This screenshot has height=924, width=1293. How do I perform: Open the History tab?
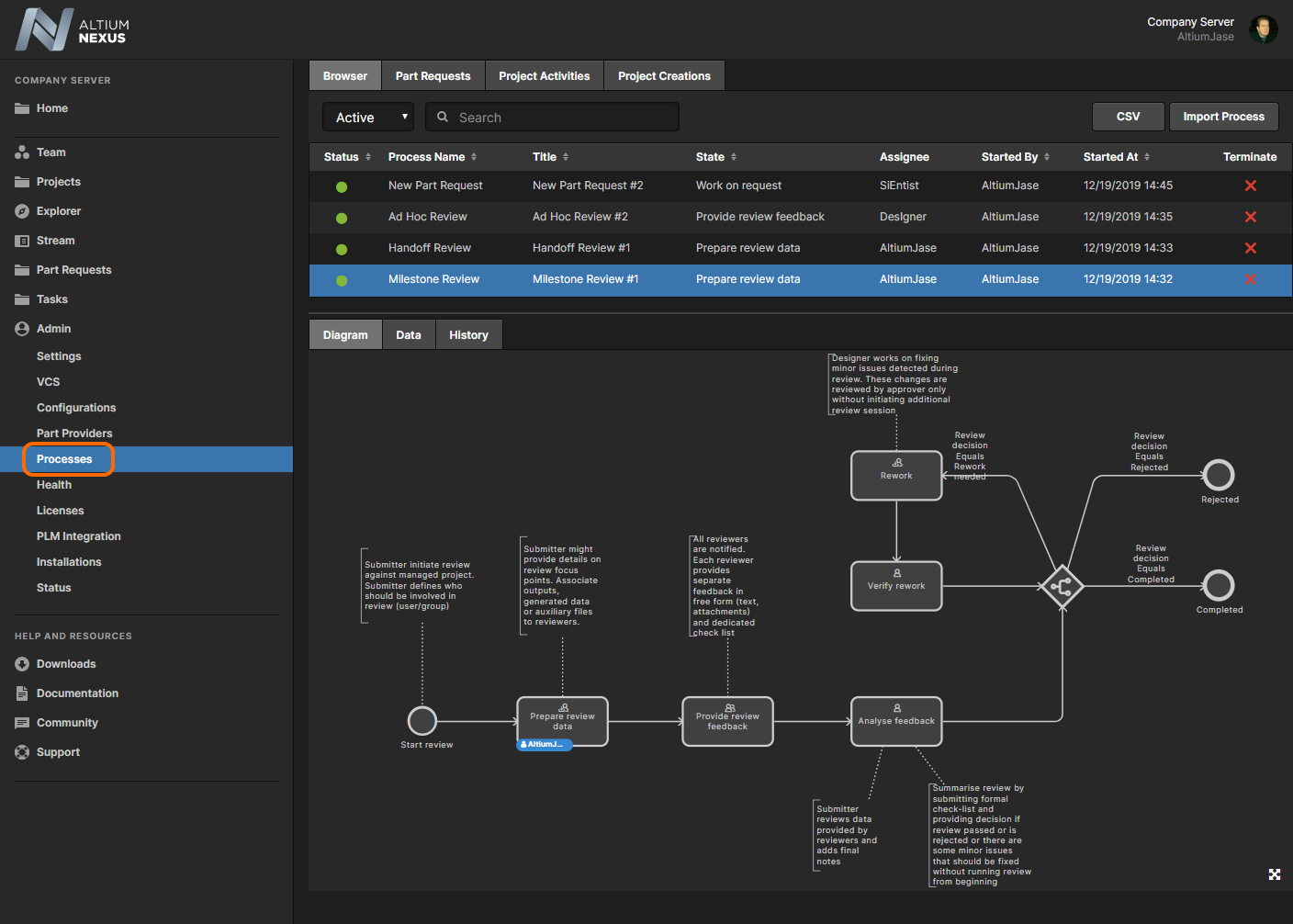point(468,335)
